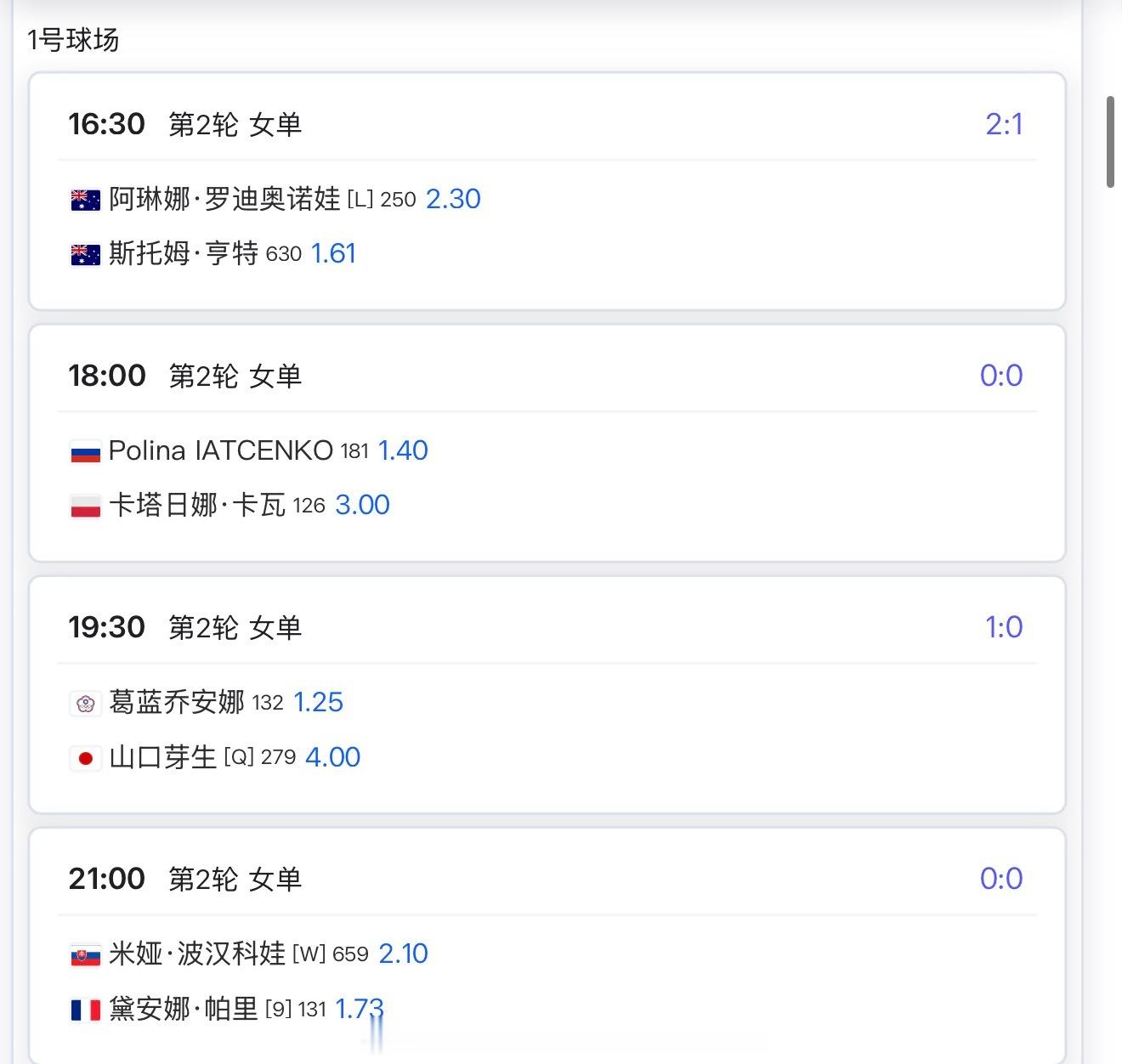
Task: Select odds 2.30 for 罗迪奥诺娃
Action: tap(453, 199)
